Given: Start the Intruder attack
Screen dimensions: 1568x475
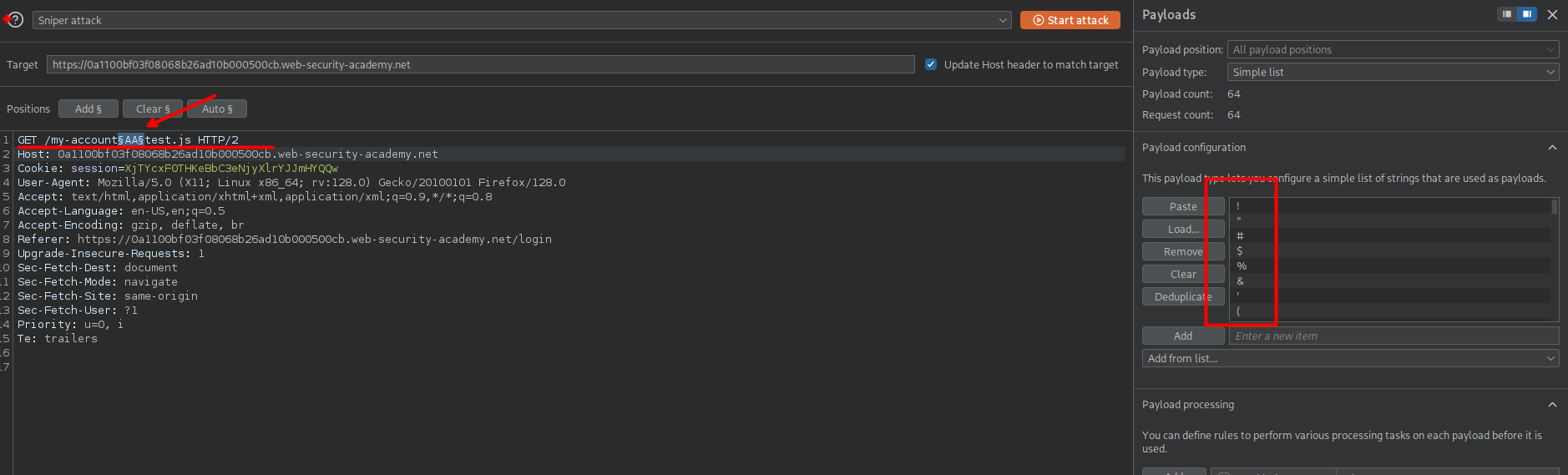Looking at the screenshot, I should click(x=1070, y=20).
